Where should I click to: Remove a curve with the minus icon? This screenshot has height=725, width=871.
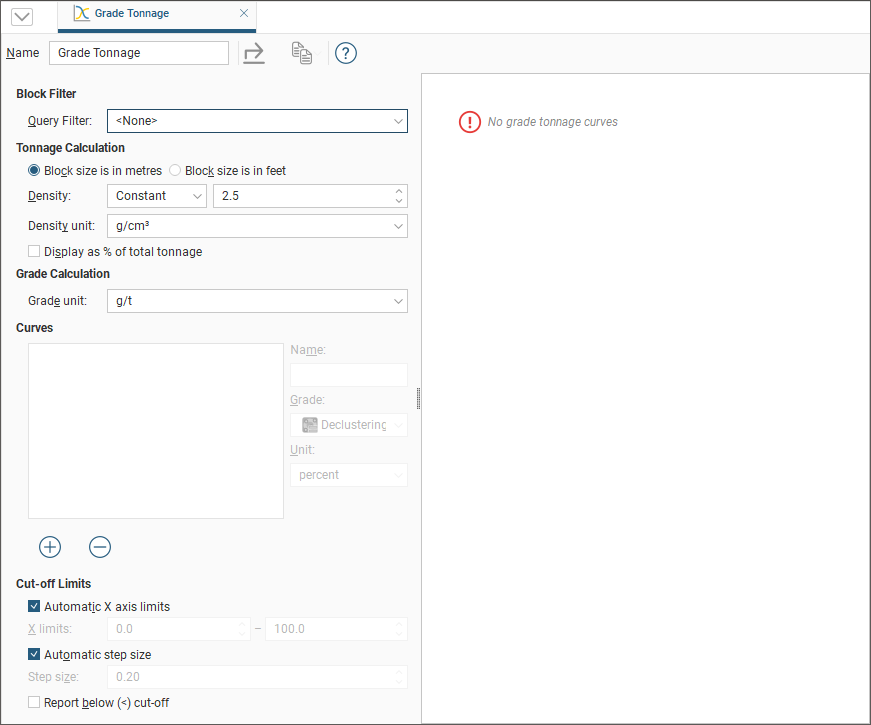(x=100, y=547)
